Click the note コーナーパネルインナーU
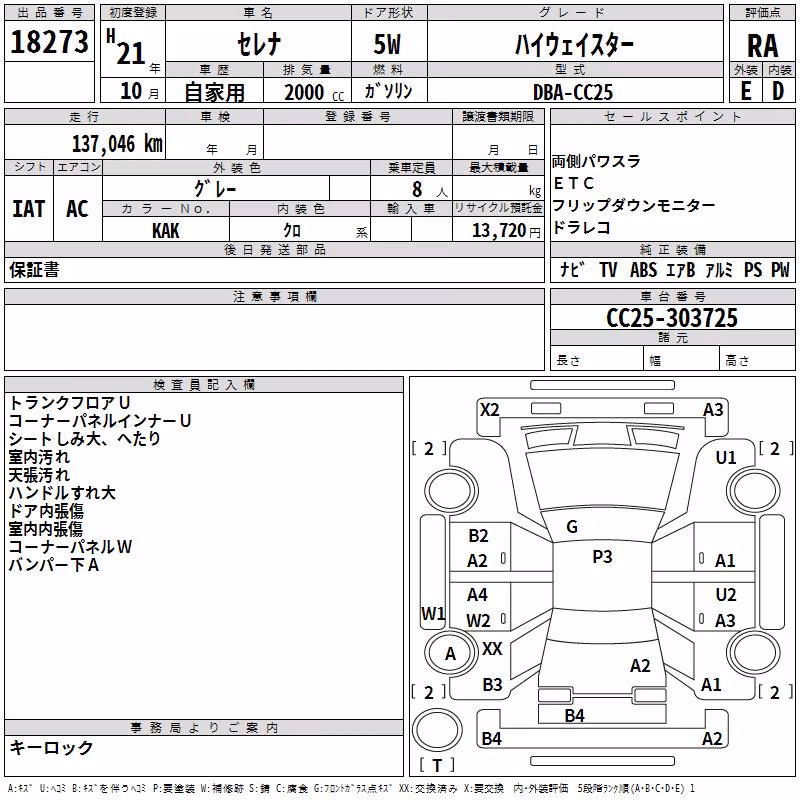 (100, 421)
